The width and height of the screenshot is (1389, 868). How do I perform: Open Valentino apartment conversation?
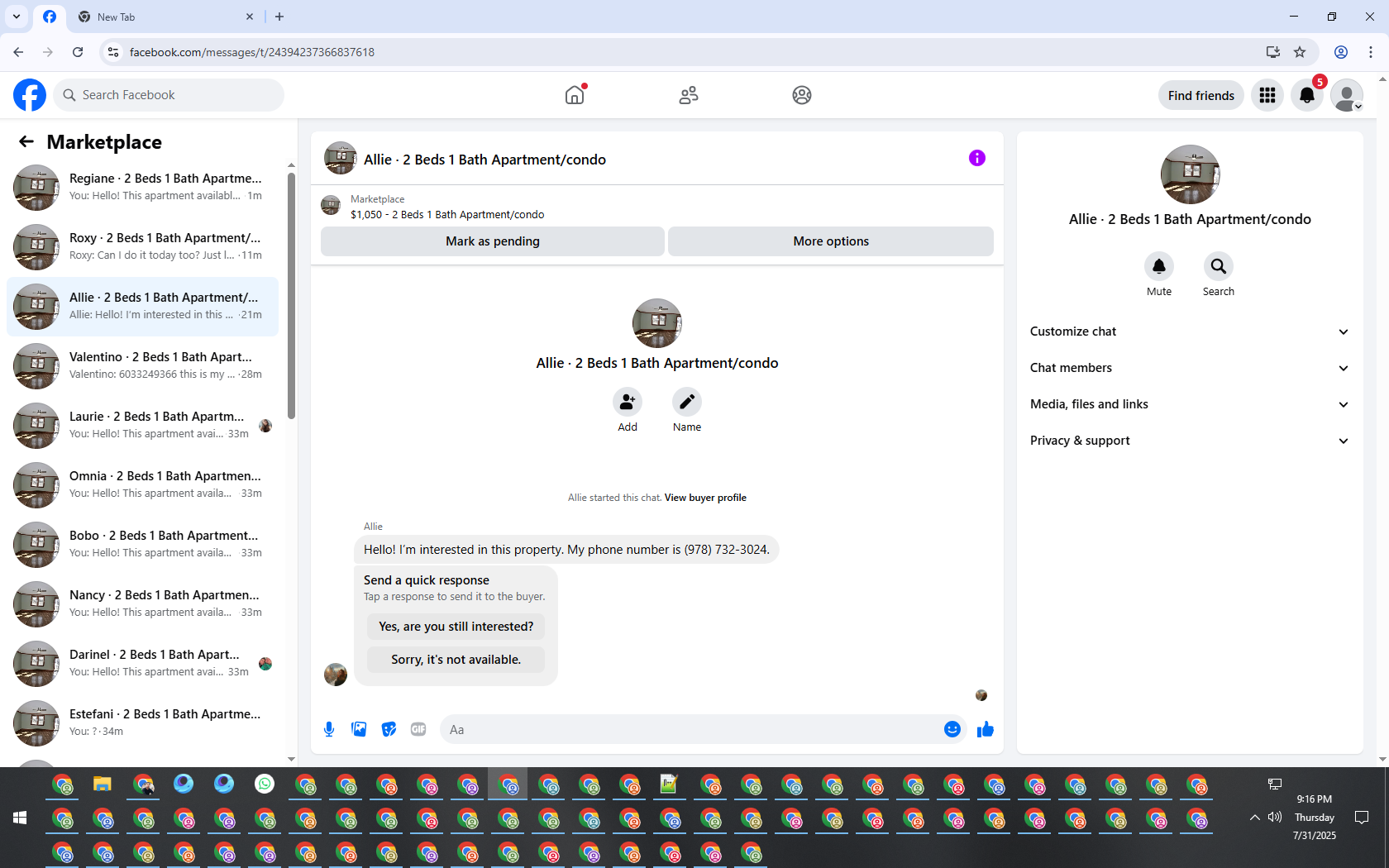coord(142,365)
